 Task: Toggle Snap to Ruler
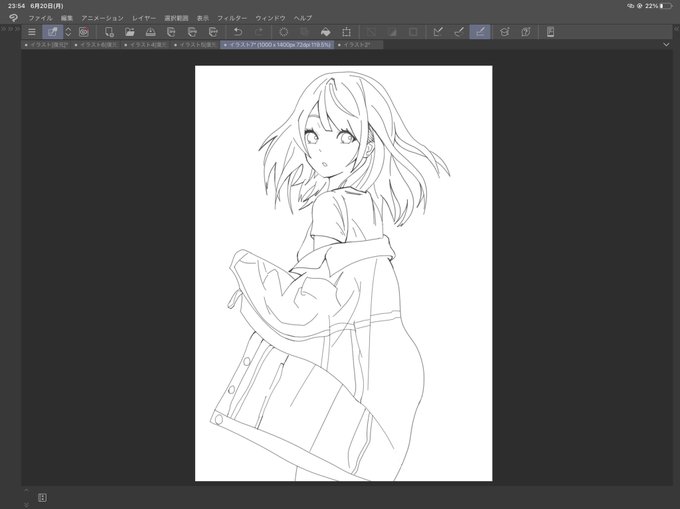click(x=438, y=32)
